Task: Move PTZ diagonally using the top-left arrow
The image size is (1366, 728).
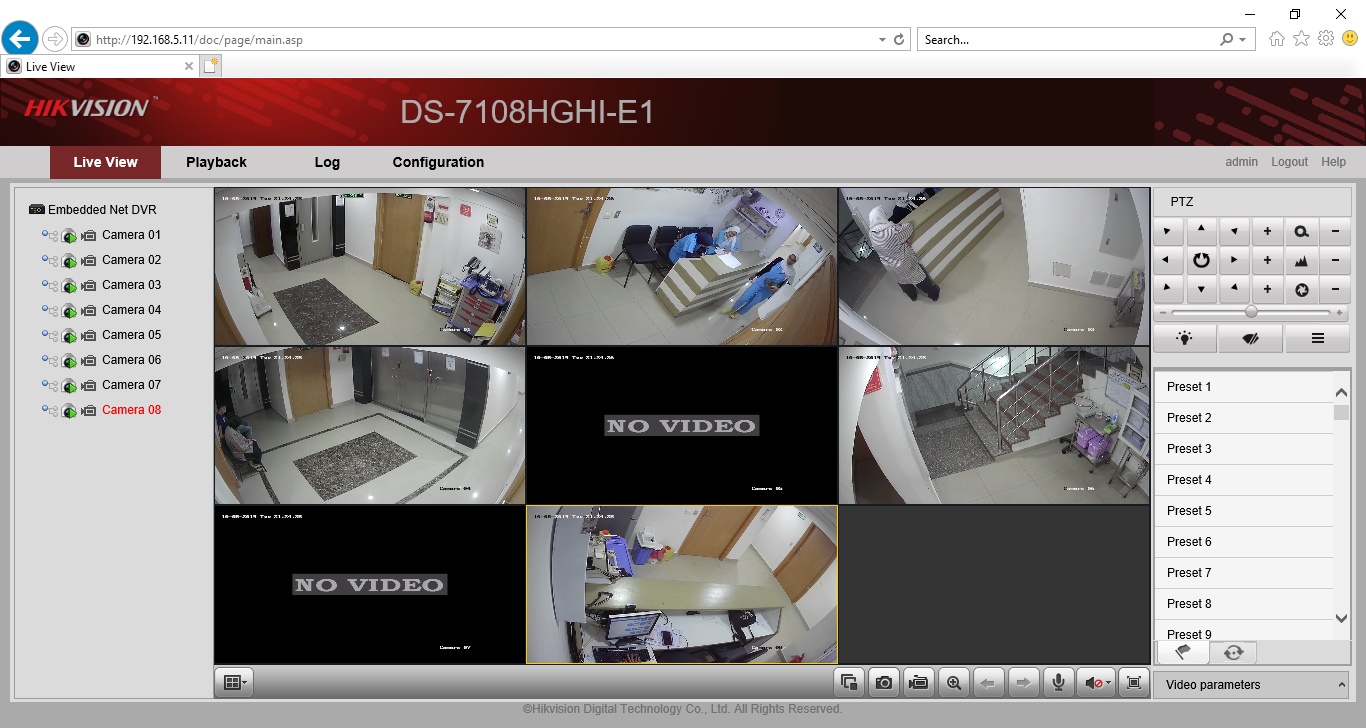Action: (1168, 231)
